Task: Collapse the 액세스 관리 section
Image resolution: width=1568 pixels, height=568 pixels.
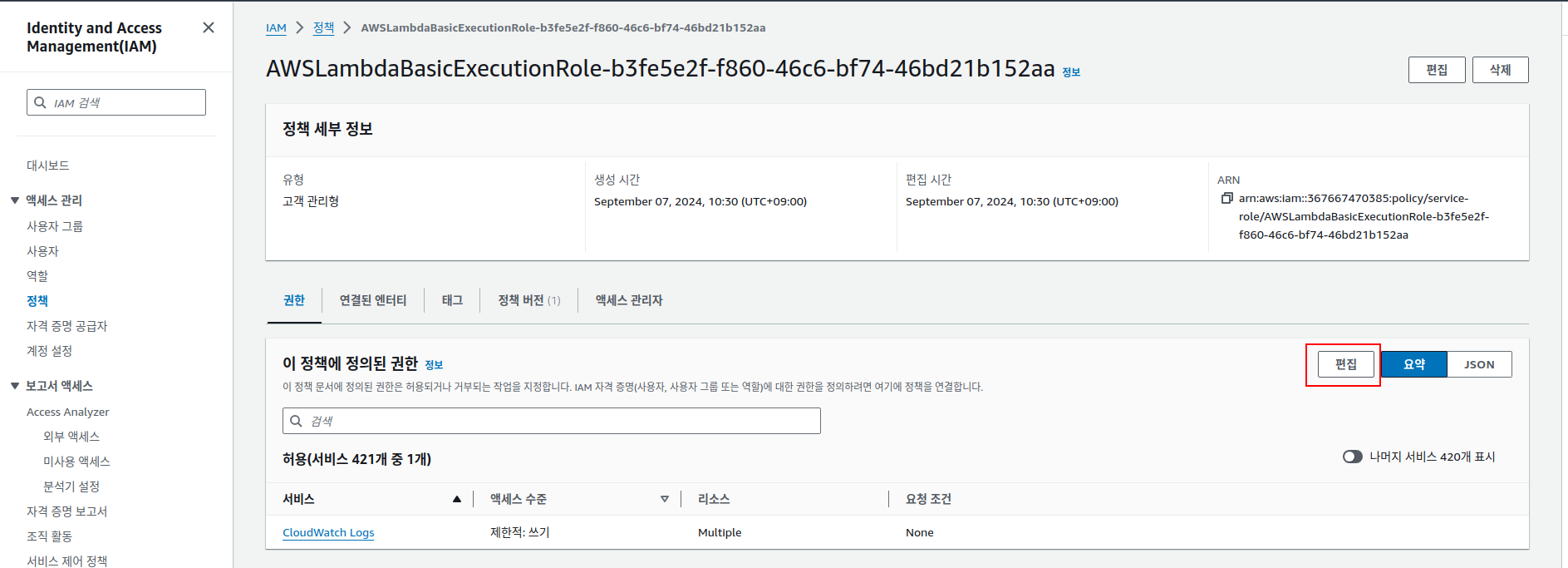Action: 15,200
